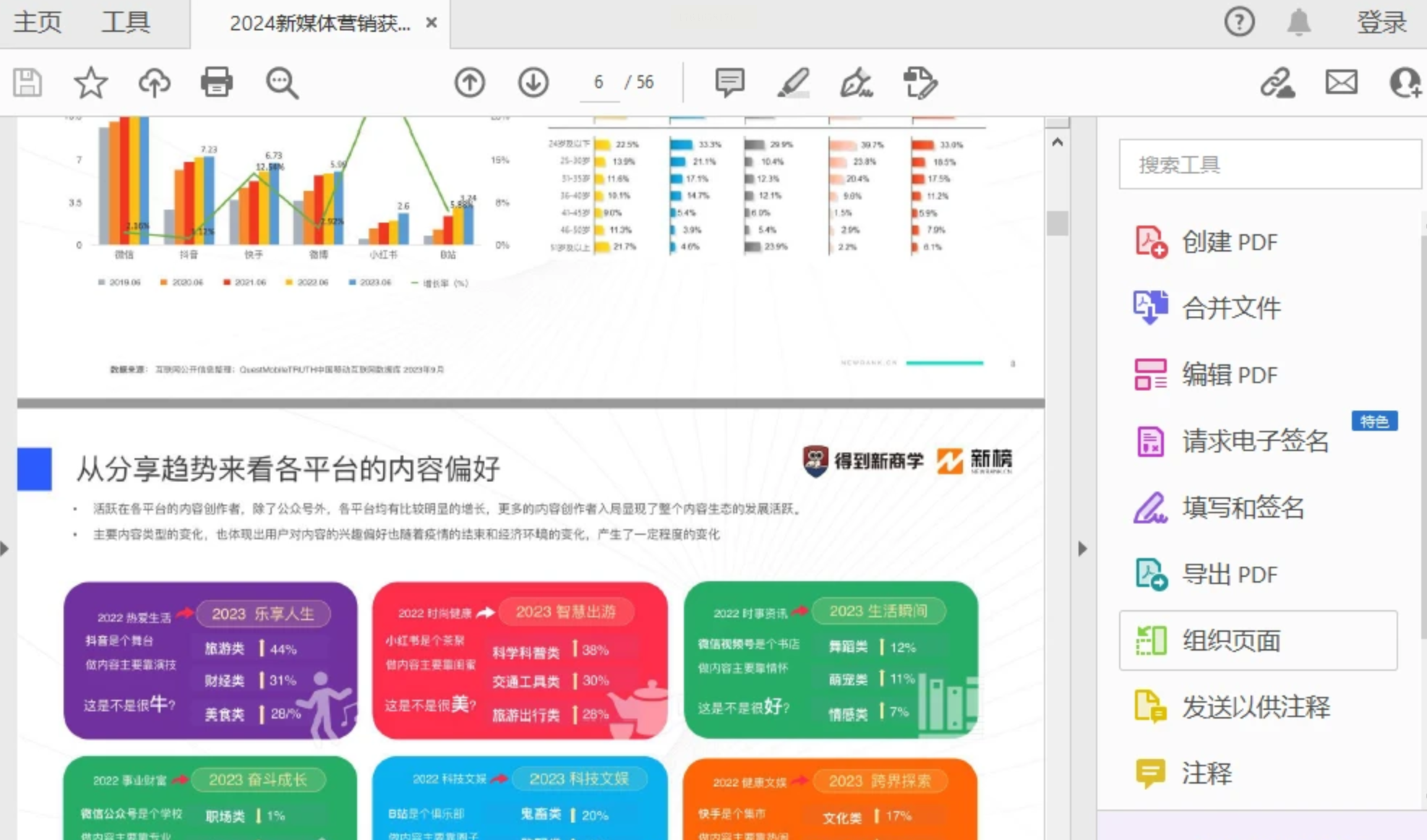The width and height of the screenshot is (1427, 840).
Task: Click the share link icon
Action: click(x=1277, y=82)
